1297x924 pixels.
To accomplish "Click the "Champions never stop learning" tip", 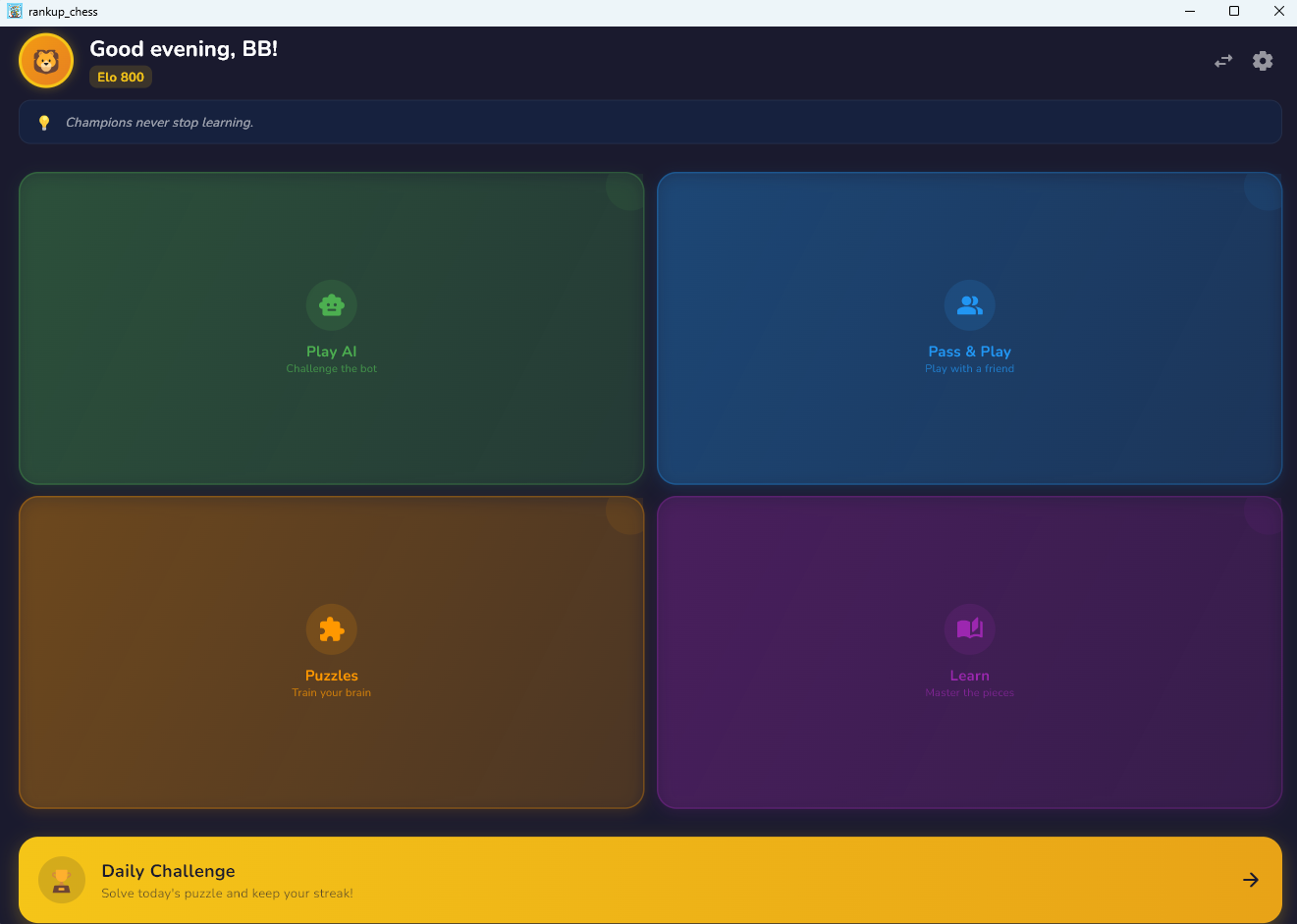I will tap(159, 123).
